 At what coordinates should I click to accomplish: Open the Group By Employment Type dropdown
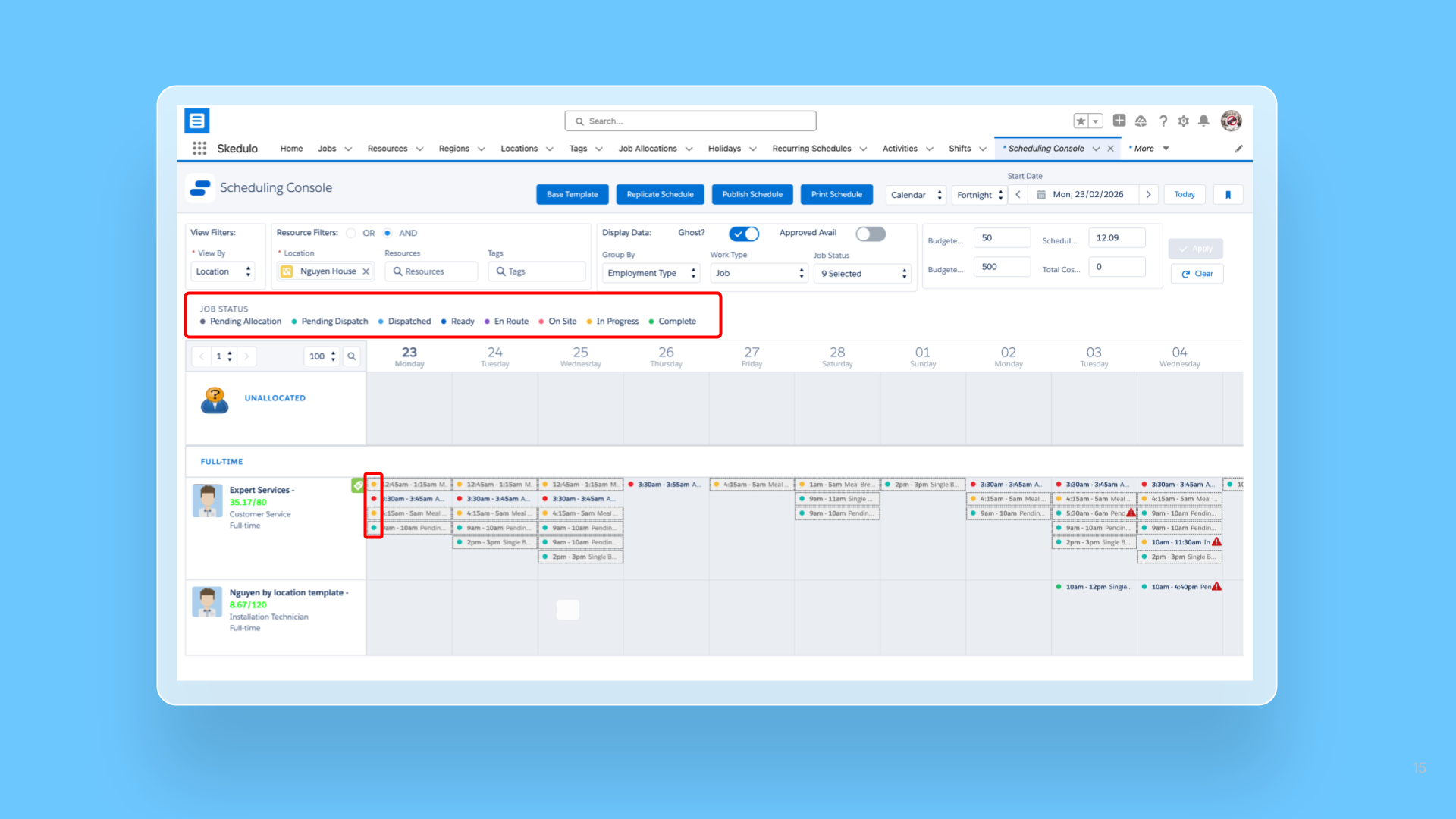pyautogui.click(x=651, y=273)
